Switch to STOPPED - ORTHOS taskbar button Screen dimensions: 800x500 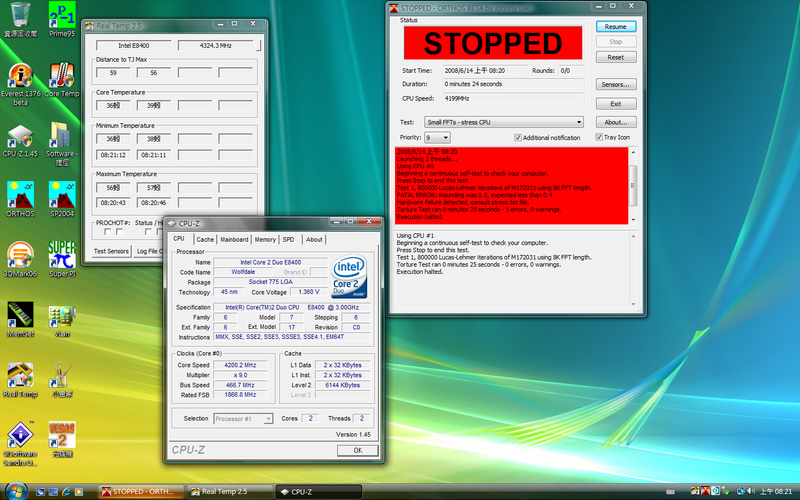pyautogui.click(x=140, y=492)
